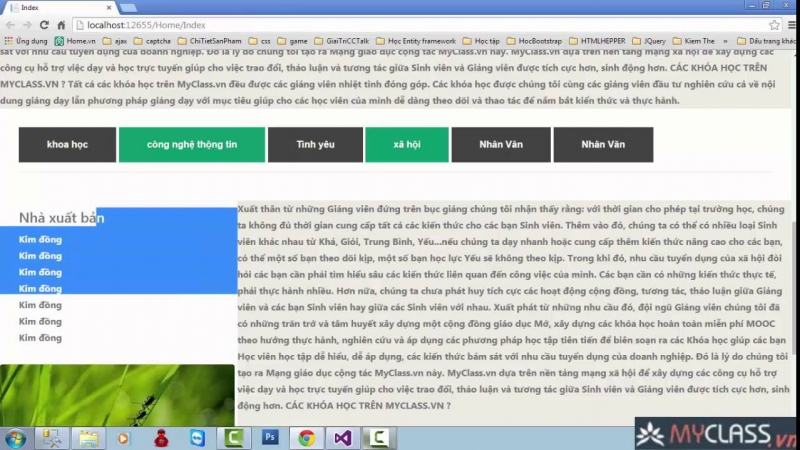The height and width of the screenshot is (450, 800).
Task: Click the green 'xã hội' button
Action: tap(407, 145)
